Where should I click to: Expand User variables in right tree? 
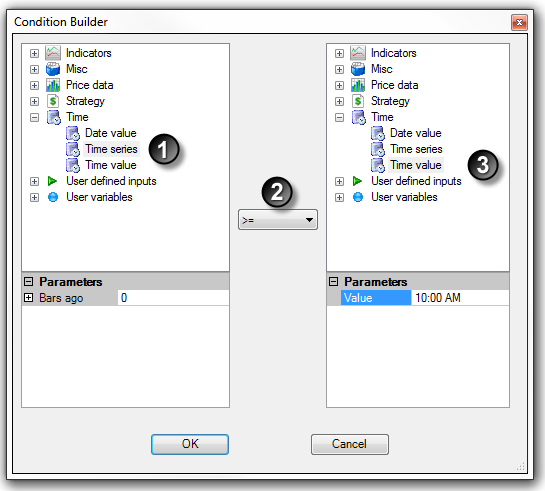click(339, 197)
